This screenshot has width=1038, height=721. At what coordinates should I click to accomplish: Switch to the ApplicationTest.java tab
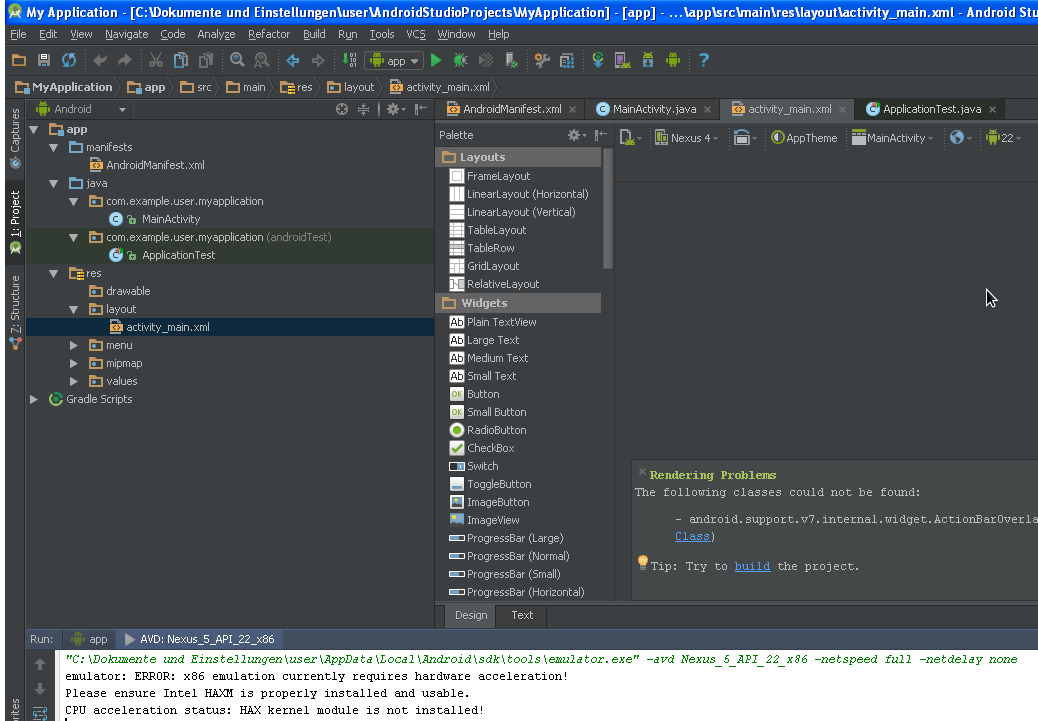point(932,109)
